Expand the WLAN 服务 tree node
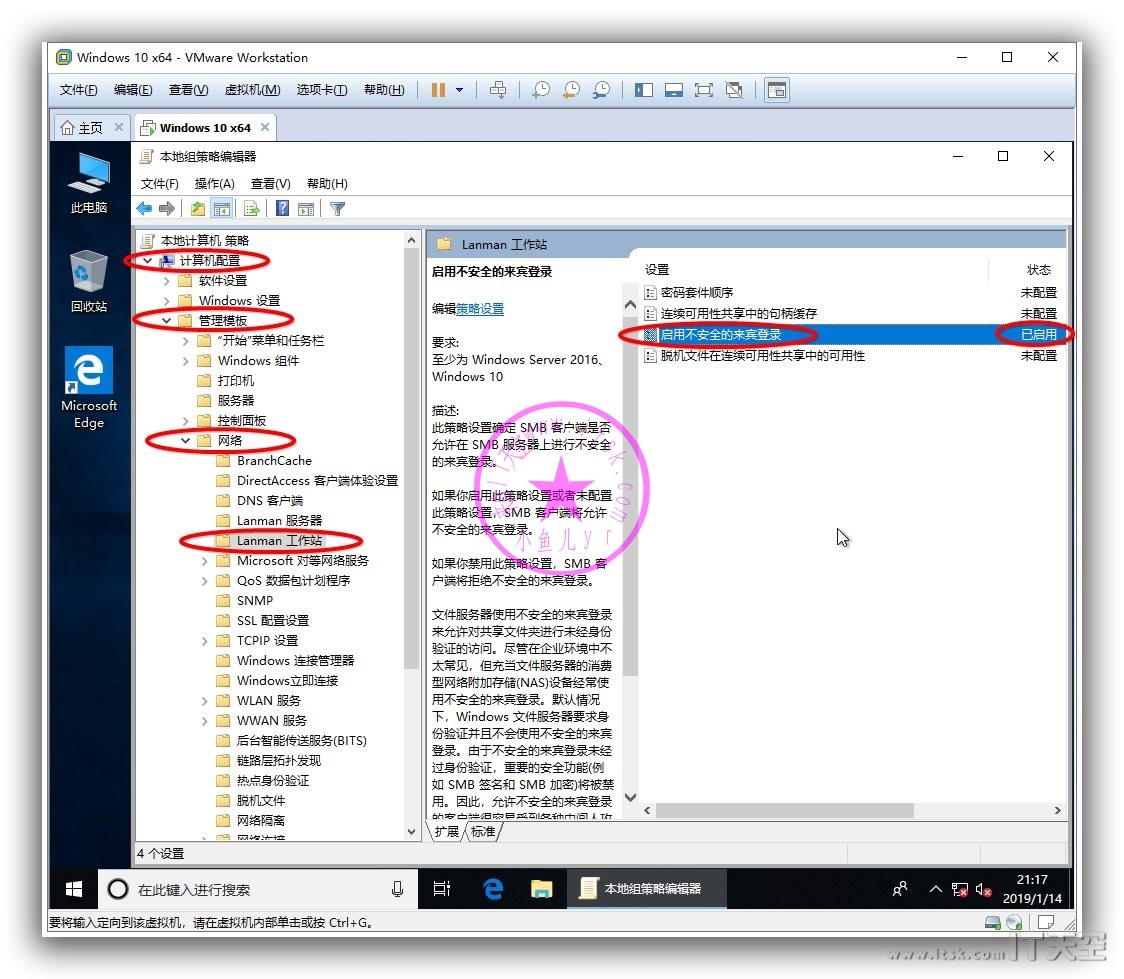Image resolution: width=1124 pixels, height=979 pixels. [205, 701]
